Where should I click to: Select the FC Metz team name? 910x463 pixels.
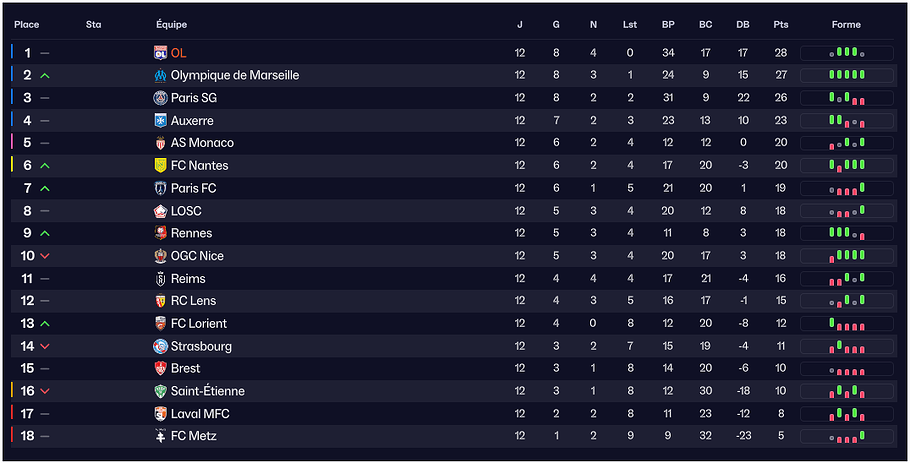(193, 436)
